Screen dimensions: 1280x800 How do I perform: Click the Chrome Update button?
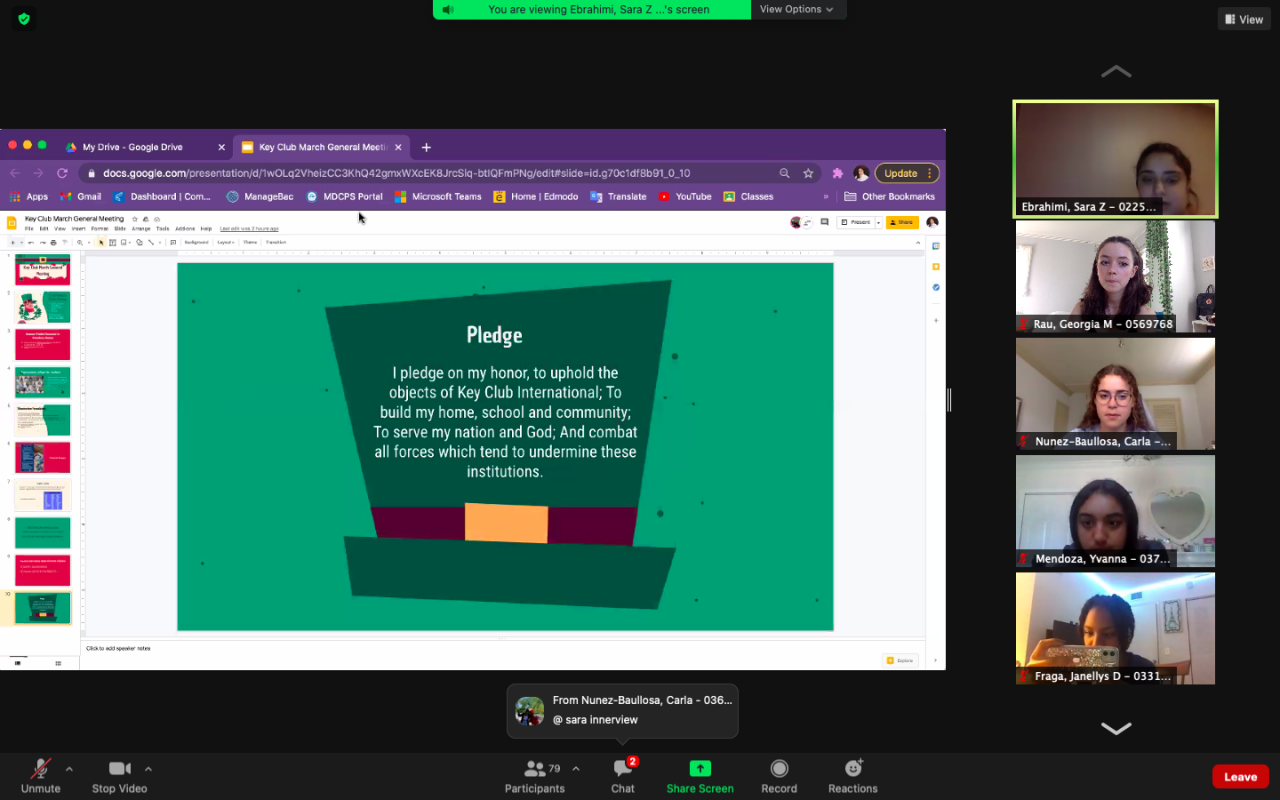coord(907,173)
